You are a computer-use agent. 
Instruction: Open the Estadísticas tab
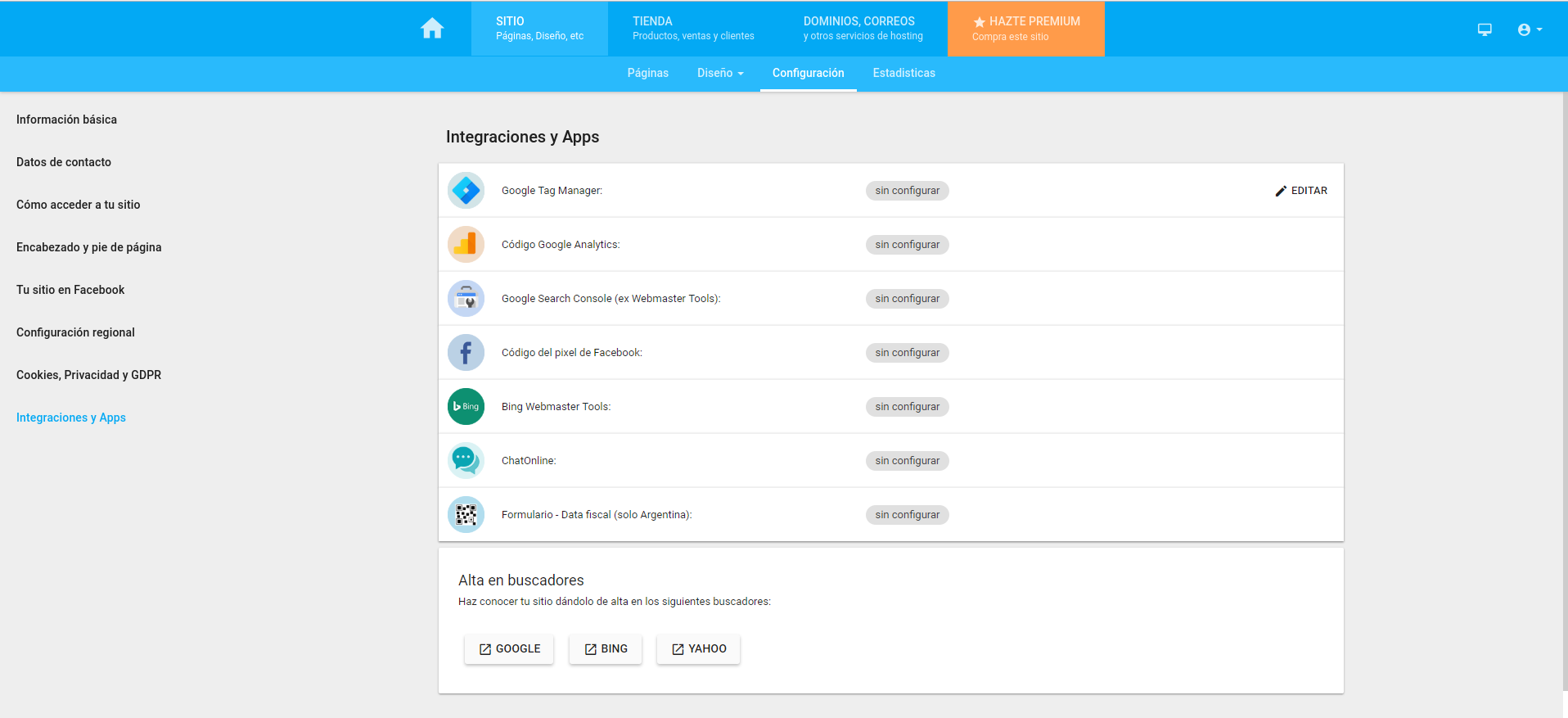pyautogui.click(x=903, y=73)
